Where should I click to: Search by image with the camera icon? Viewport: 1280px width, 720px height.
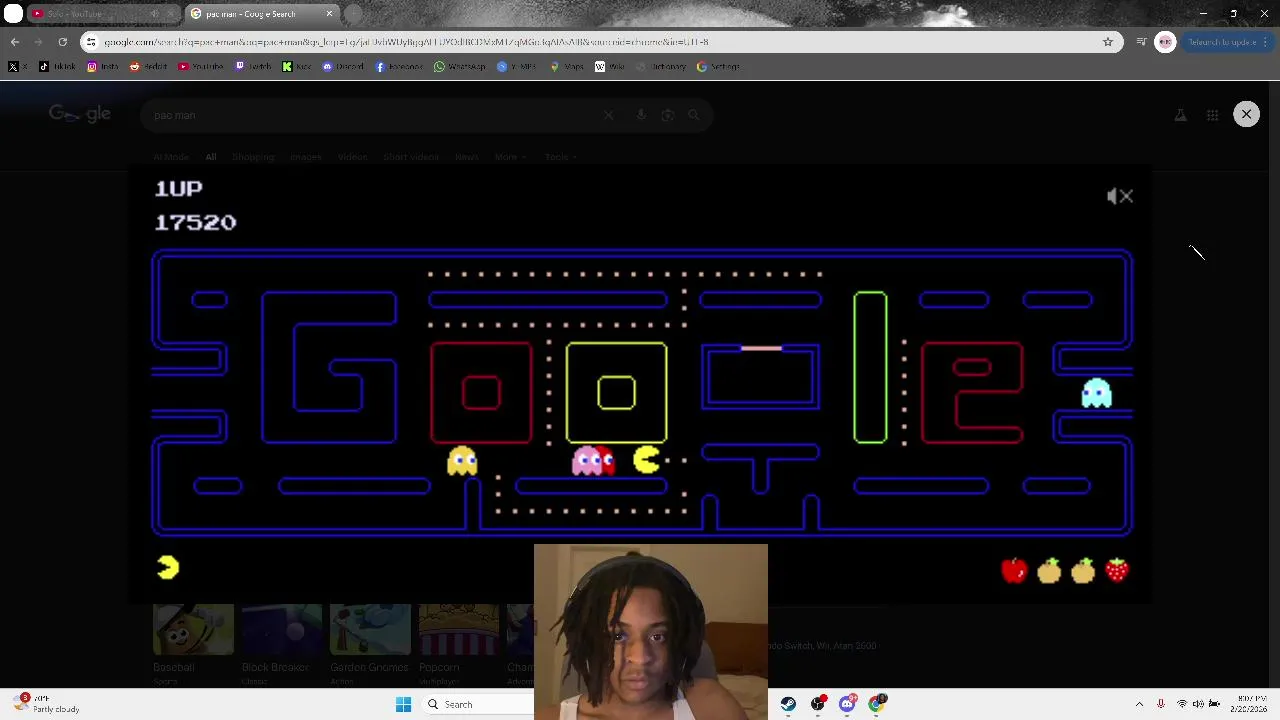pos(668,115)
